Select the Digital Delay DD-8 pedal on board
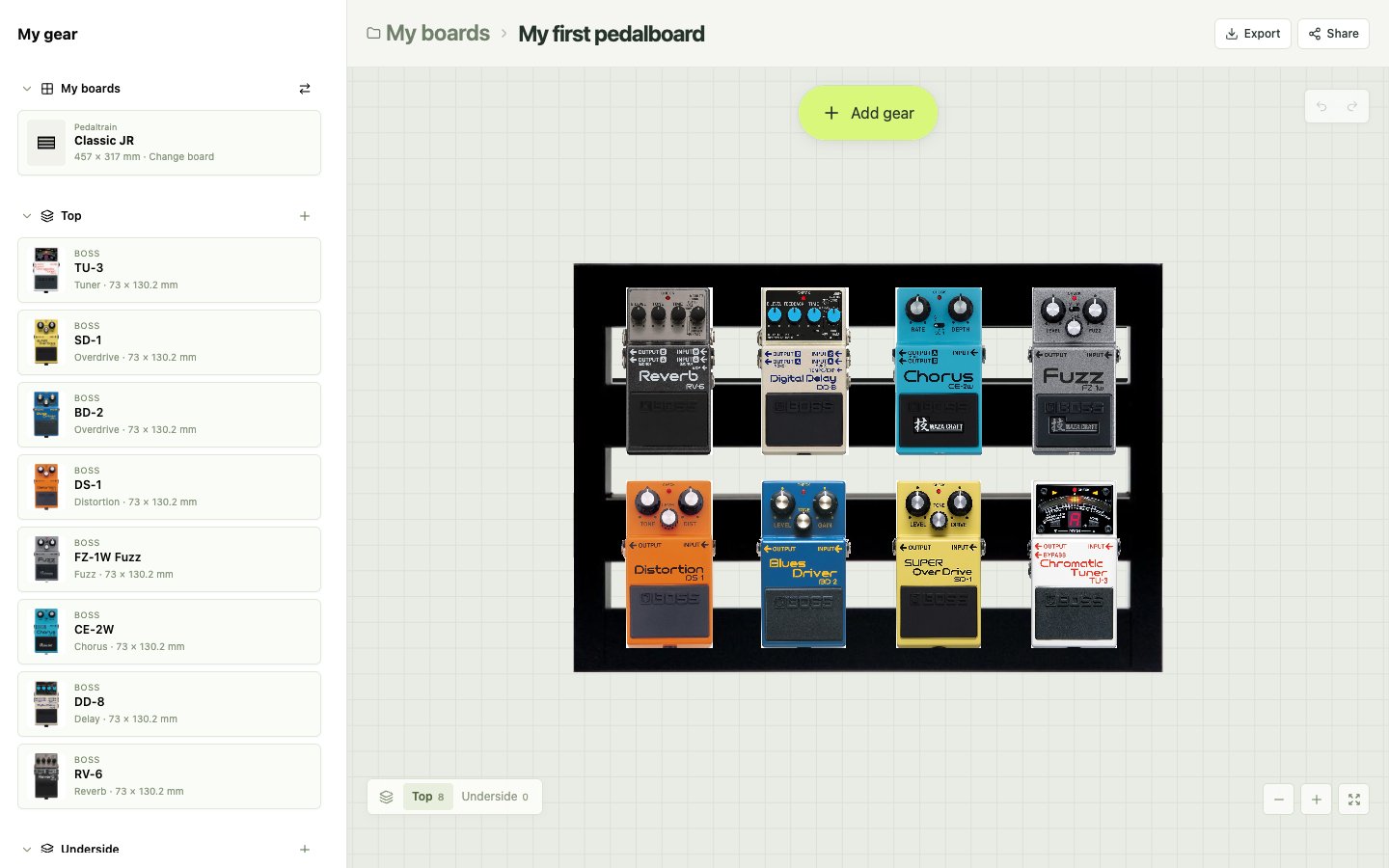This screenshot has width=1389, height=868. [803, 371]
